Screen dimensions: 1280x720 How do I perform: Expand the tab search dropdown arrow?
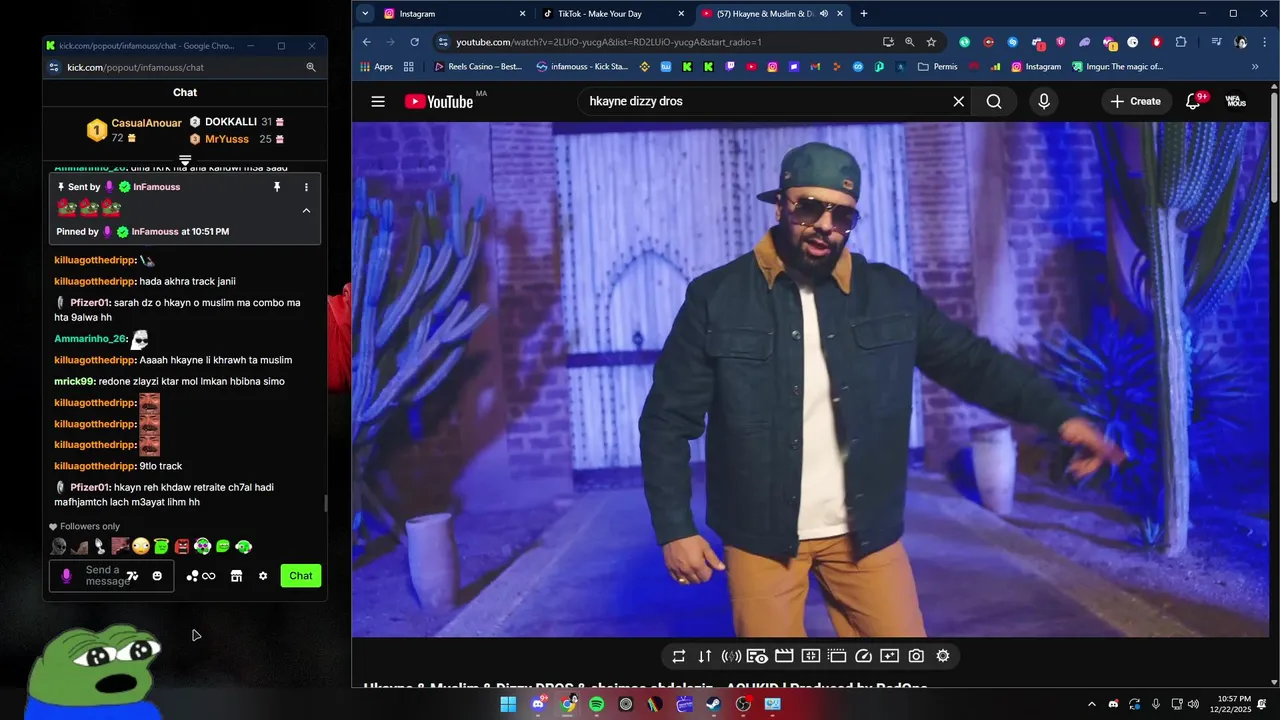[364, 14]
